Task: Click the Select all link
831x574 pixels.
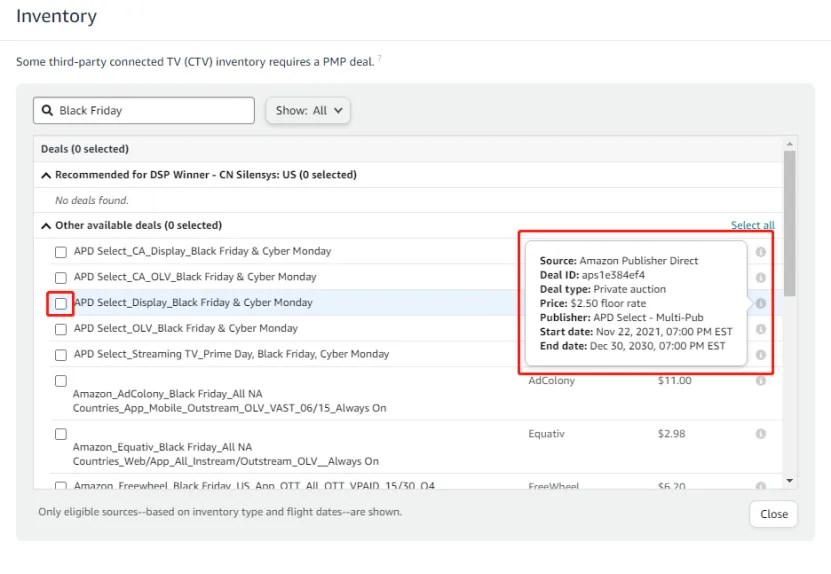Action: [753, 225]
